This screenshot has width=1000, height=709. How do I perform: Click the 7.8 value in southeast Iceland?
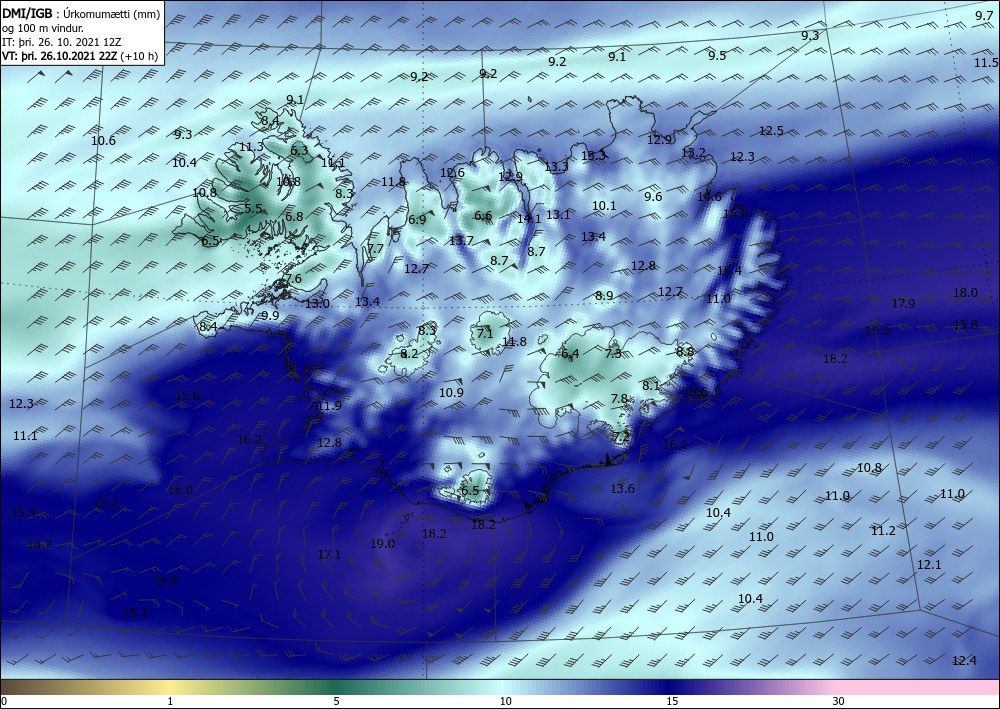pos(619,399)
